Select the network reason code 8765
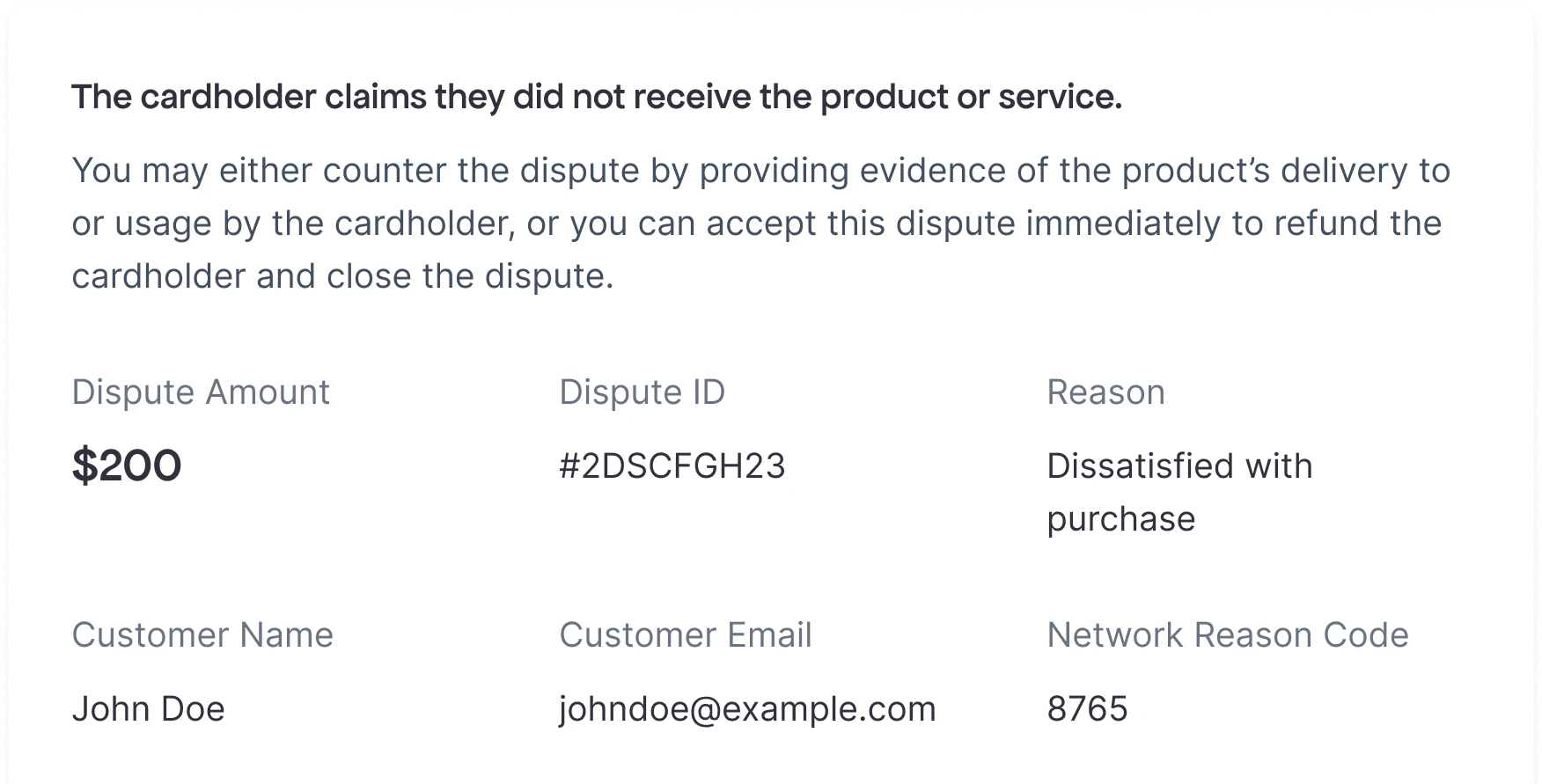 point(1087,709)
